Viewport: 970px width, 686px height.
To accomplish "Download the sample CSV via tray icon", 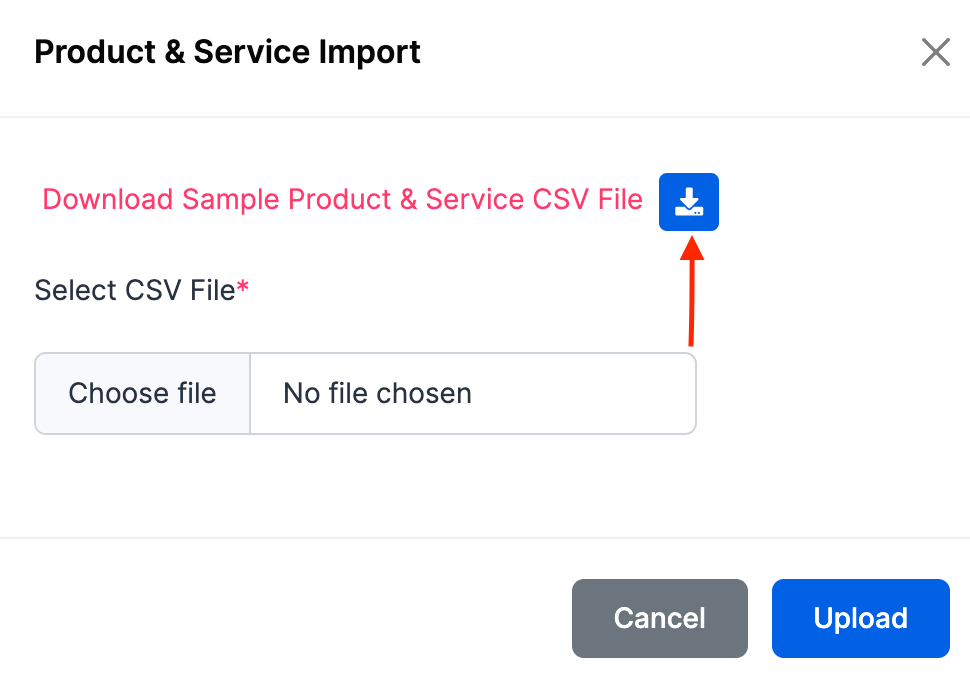I will (x=688, y=202).
